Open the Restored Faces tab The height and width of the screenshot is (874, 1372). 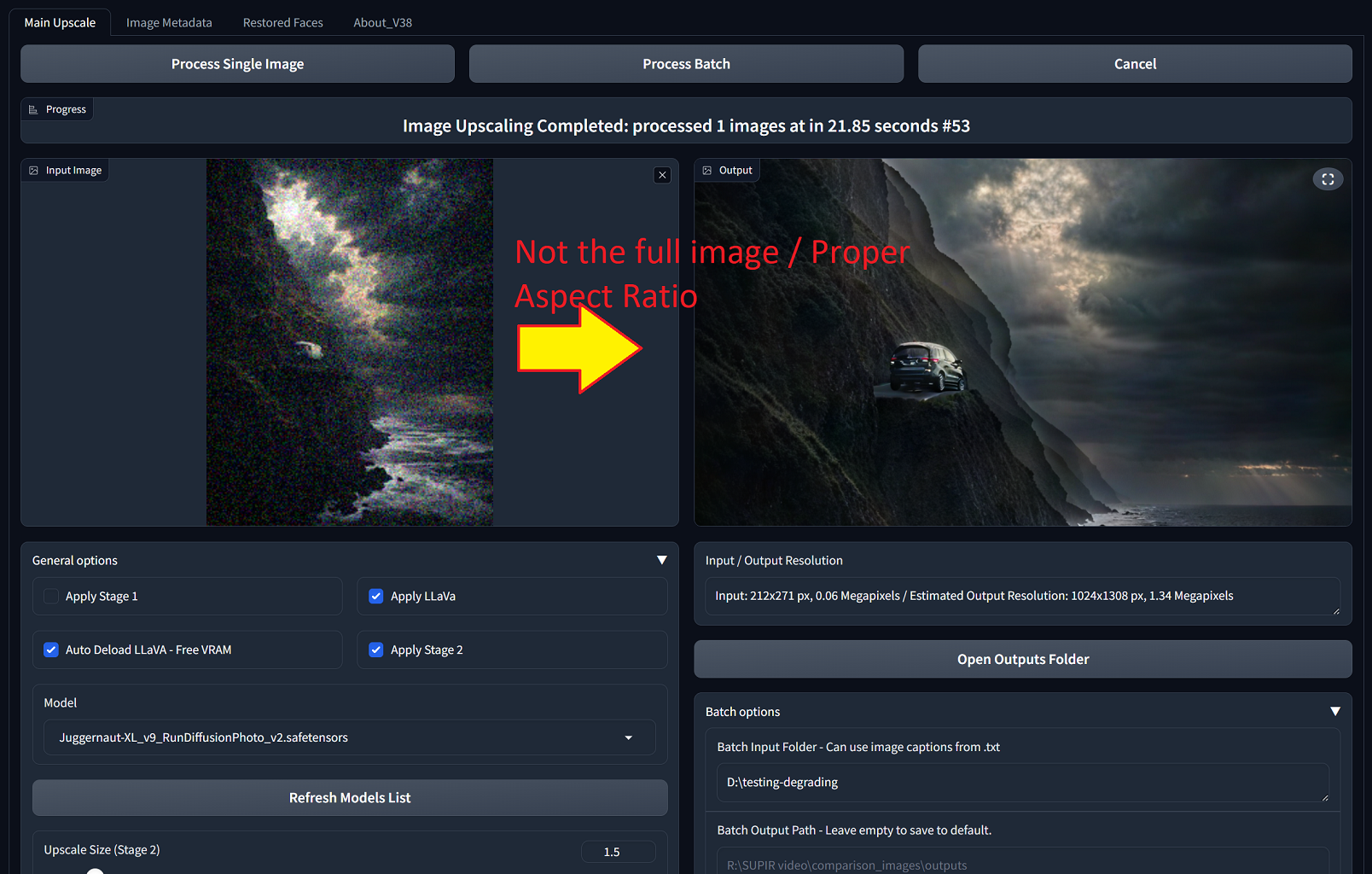282,22
